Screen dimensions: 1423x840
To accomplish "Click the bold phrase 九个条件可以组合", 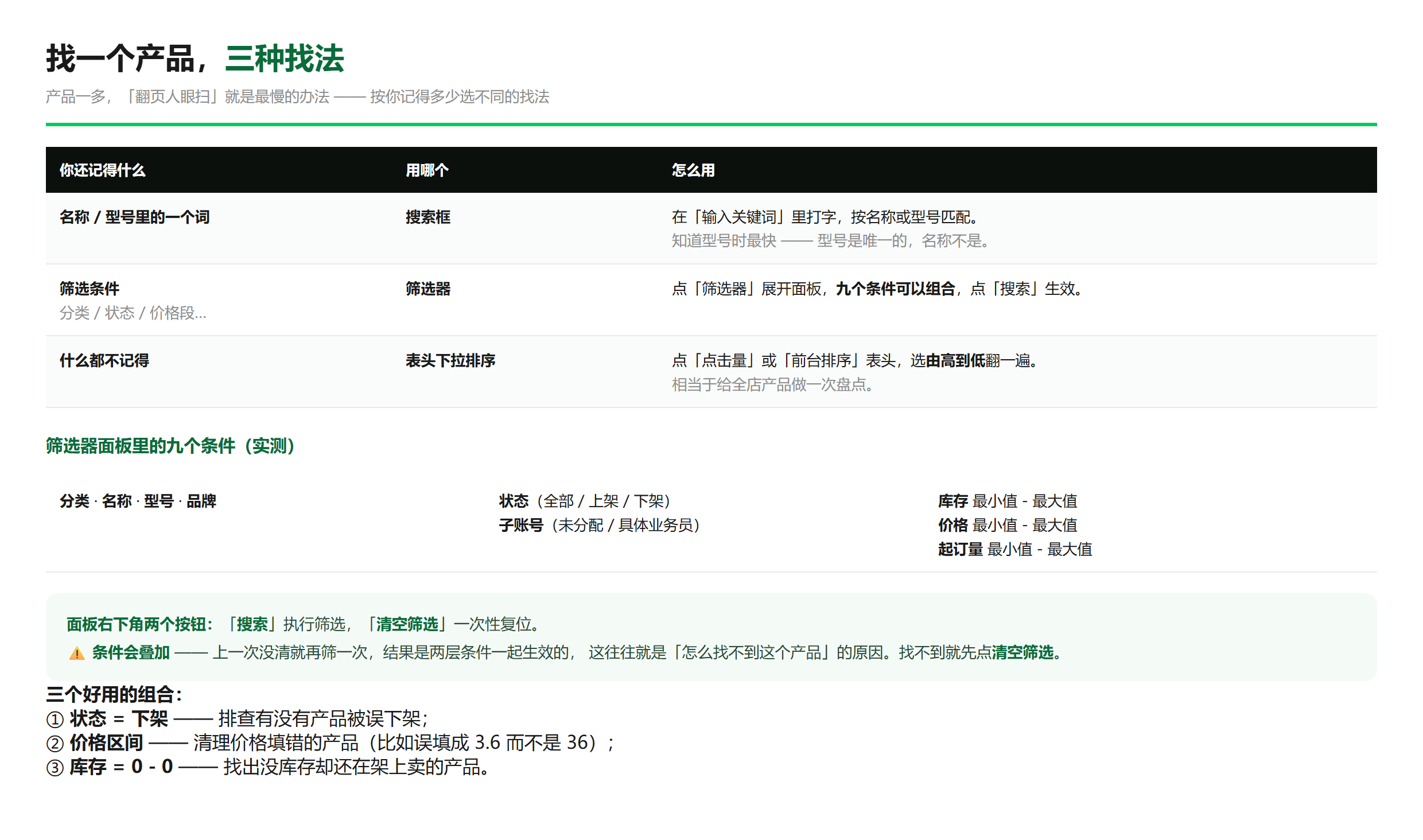I will (896, 289).
